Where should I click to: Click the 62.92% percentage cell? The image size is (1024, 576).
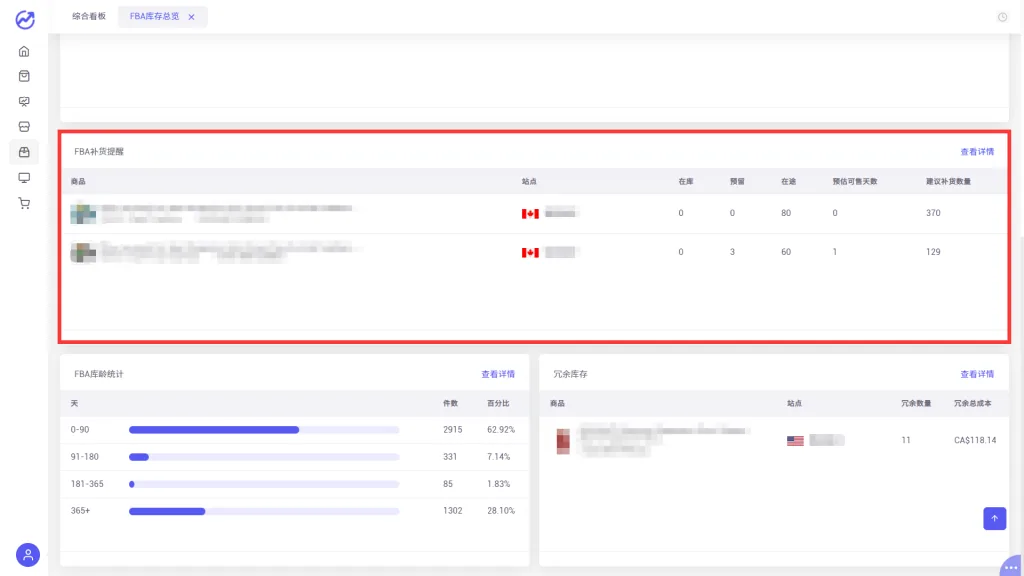click(x=501, y=430)
